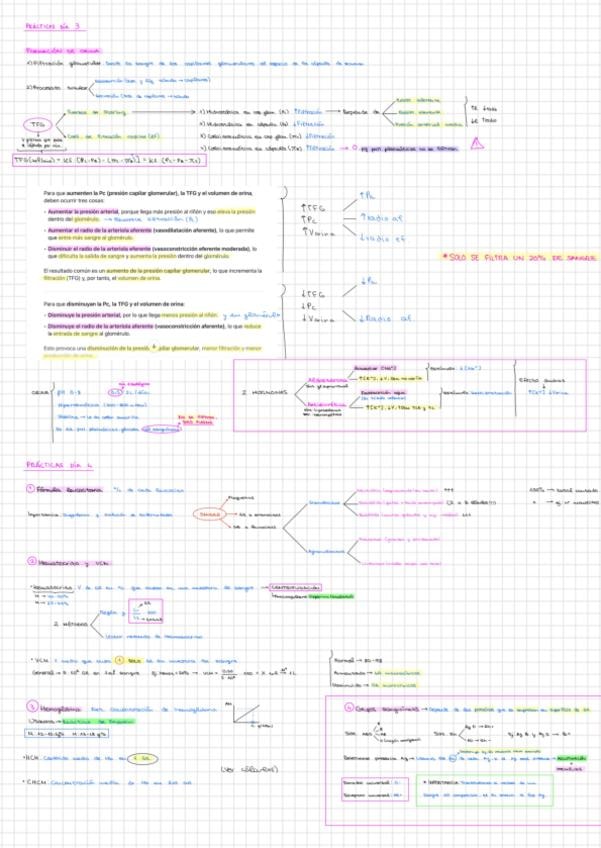Select 'Disminuir el radio de la arteriola eferente'

[100, 249]
